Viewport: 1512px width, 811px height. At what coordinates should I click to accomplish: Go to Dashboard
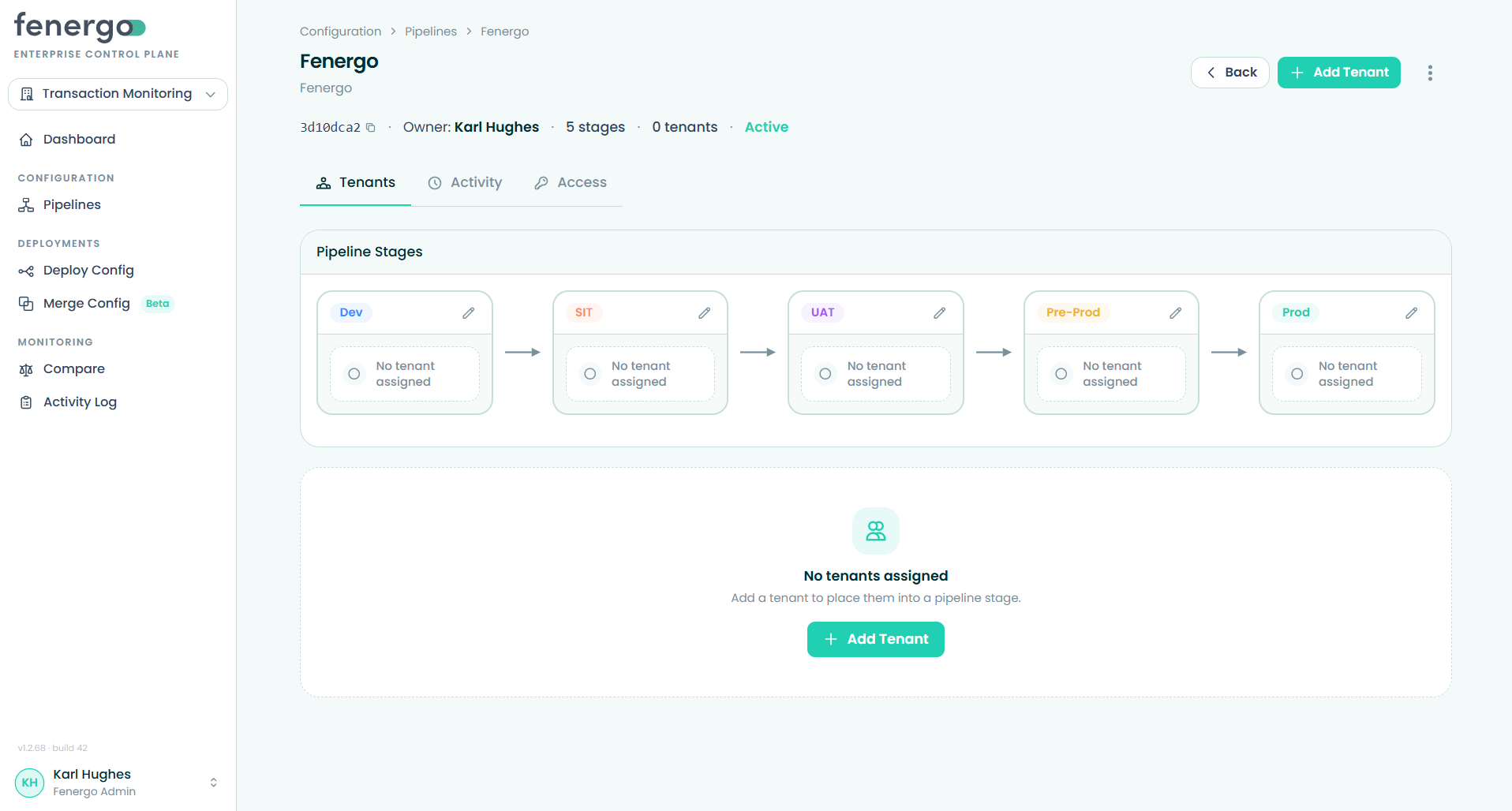tap(79, 140)
